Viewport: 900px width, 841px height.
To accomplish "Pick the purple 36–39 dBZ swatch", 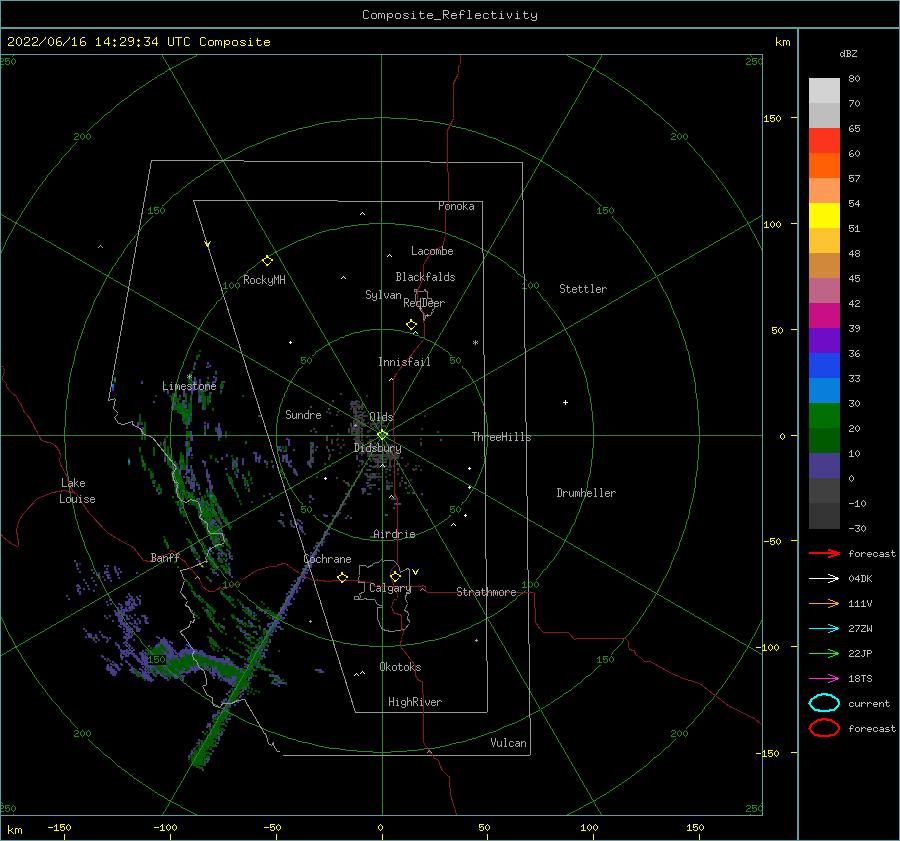I will (x=824, y=341).
